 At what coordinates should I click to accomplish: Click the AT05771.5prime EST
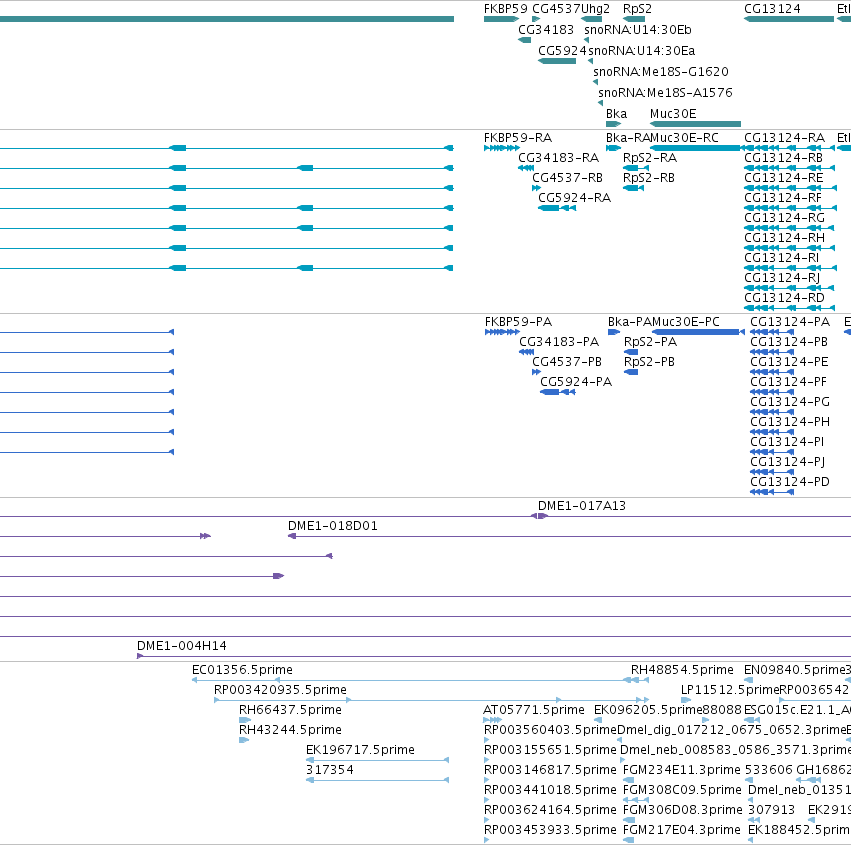pos(492,720)
